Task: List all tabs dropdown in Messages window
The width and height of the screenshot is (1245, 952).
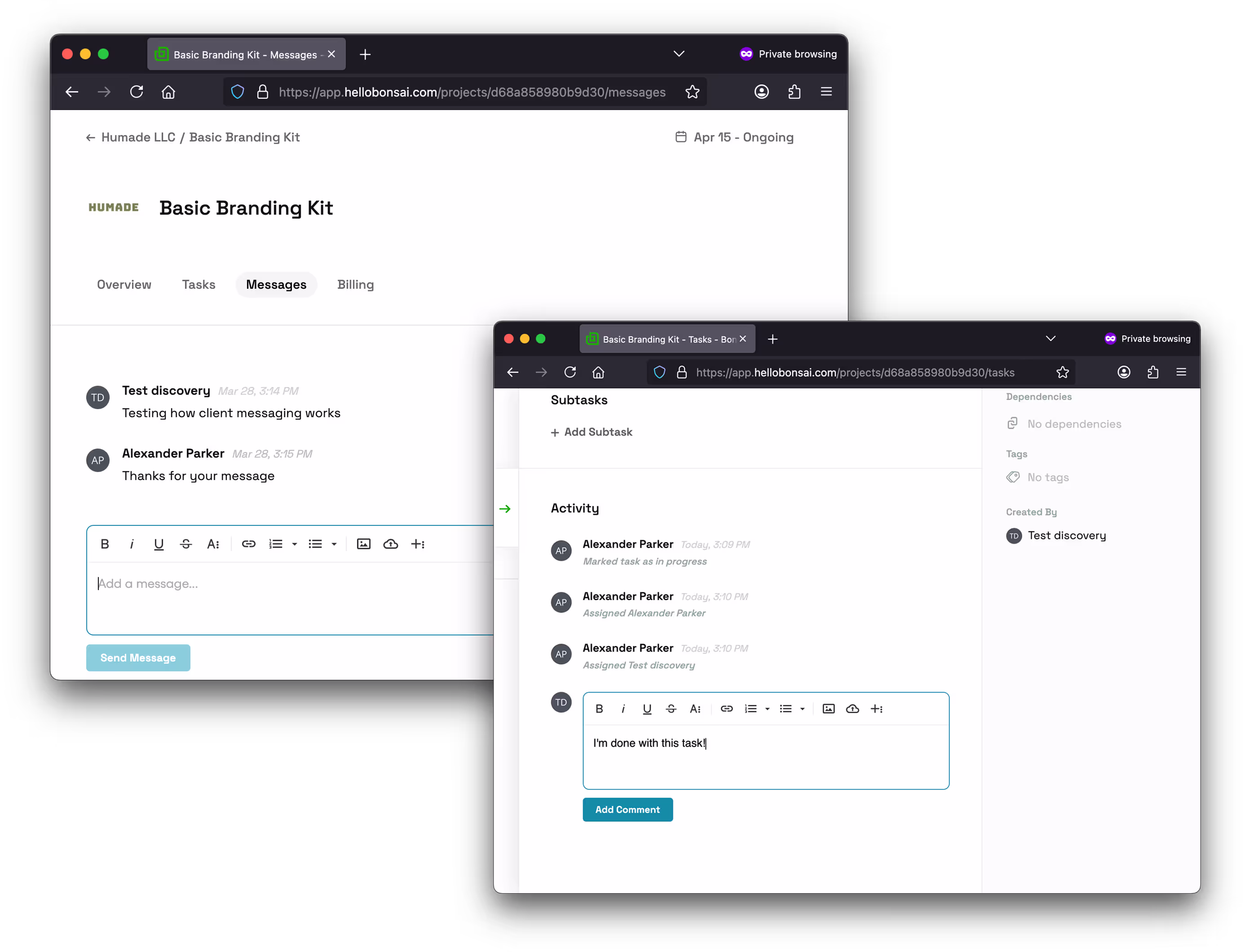Action: [x=679, y=54]
